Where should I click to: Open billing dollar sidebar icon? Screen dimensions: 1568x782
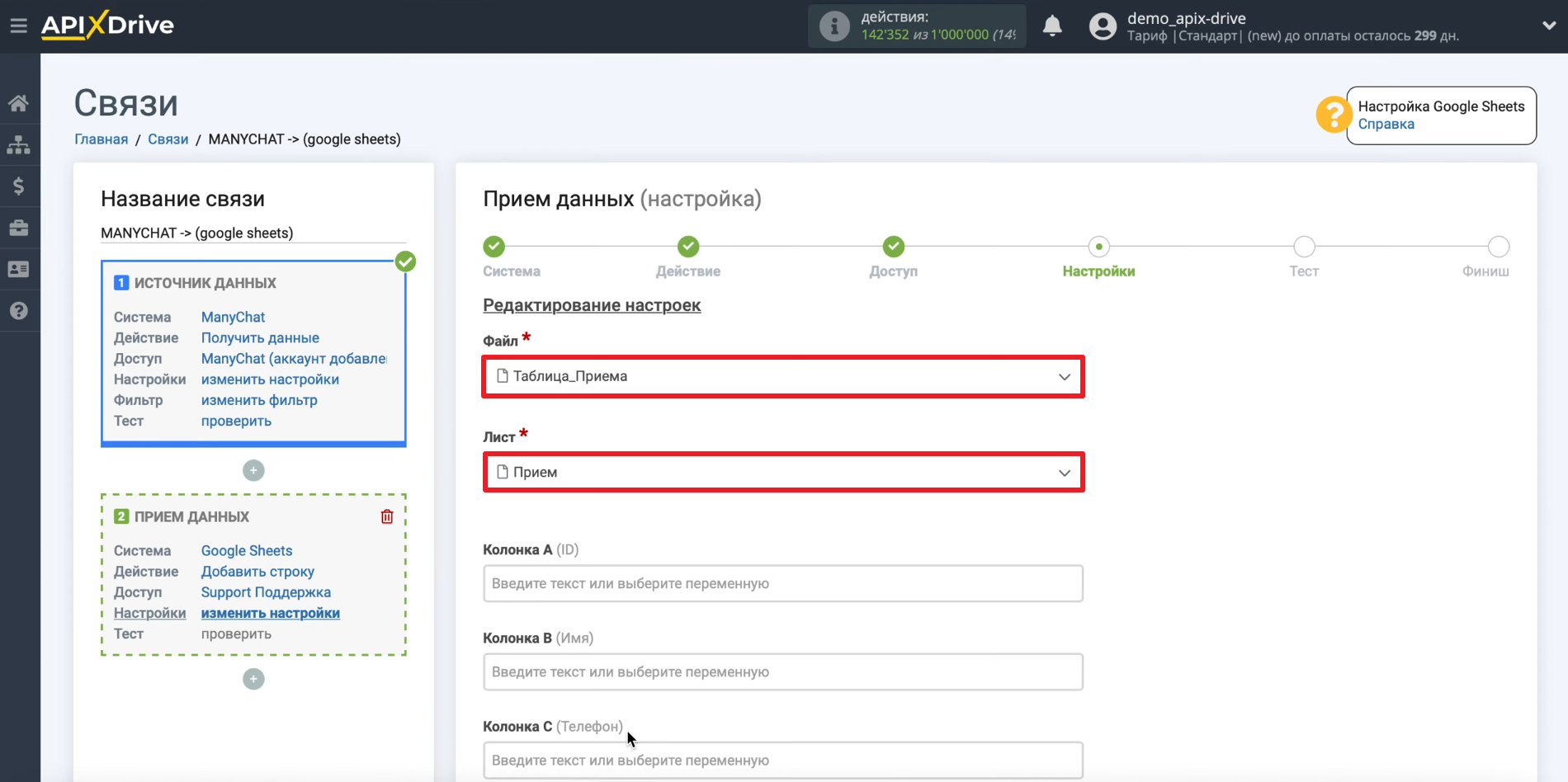tap(18, 186)
